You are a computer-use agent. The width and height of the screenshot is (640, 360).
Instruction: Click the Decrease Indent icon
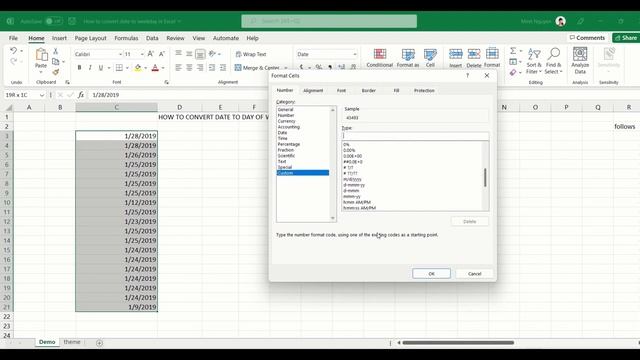click(212, 68)
